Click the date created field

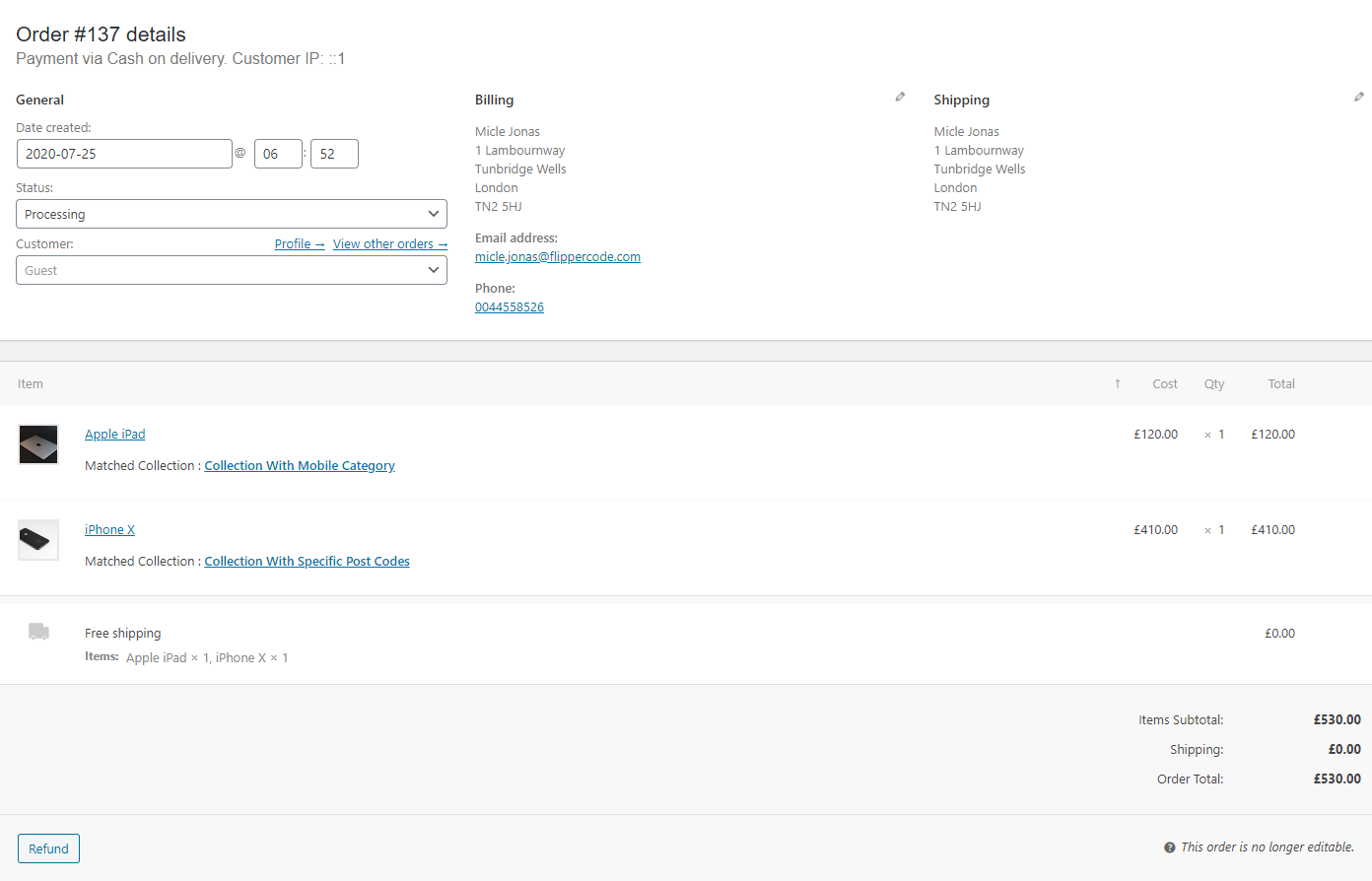pos(124,154)
